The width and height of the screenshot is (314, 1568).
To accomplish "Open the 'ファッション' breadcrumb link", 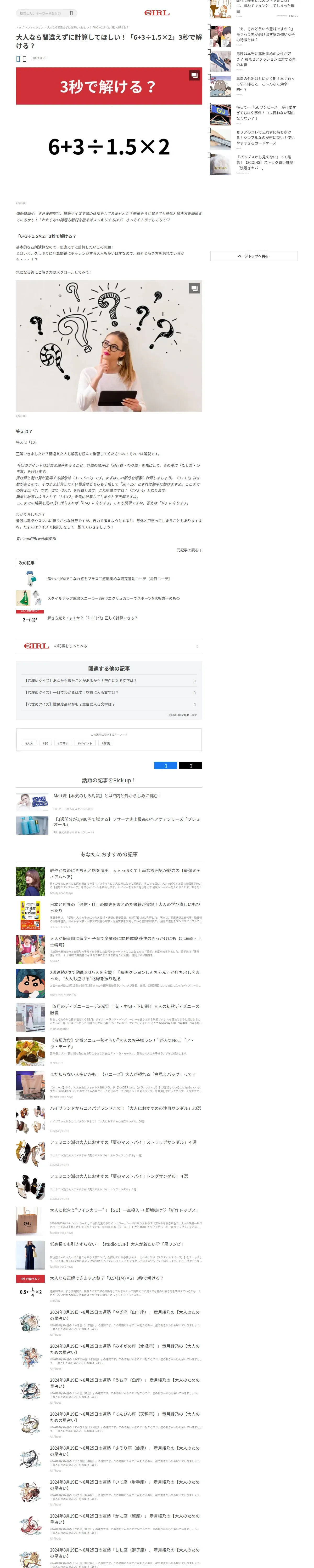I will [35, 27].
